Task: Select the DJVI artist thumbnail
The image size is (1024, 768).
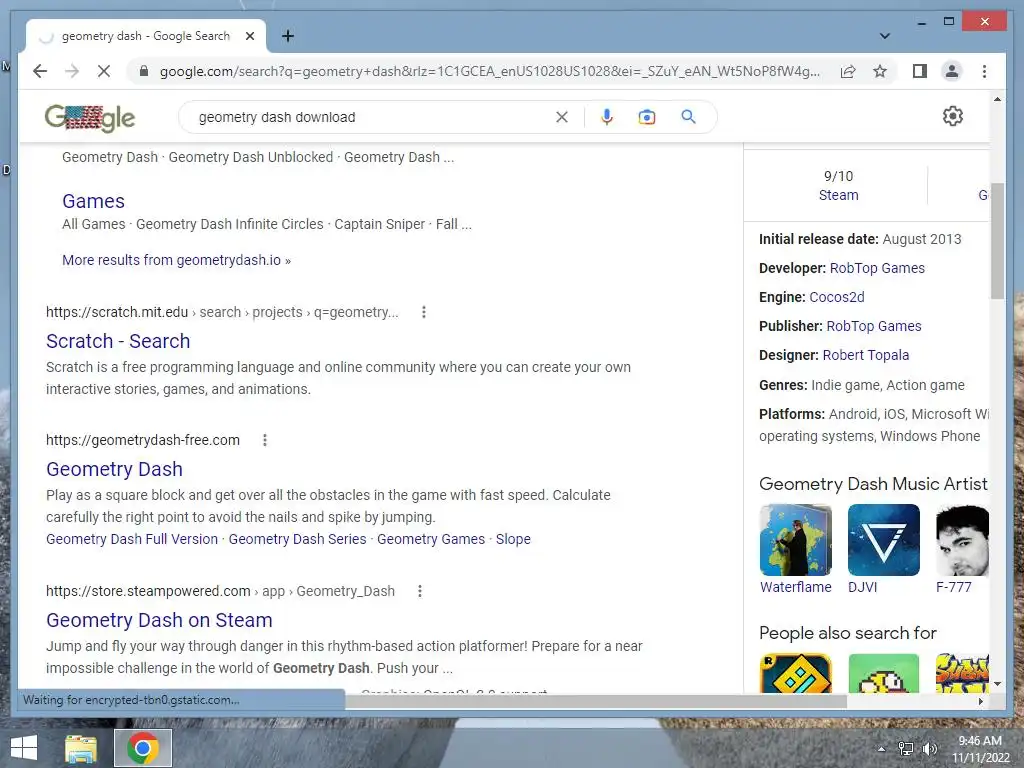Action: pyautogui.click(x=884, y=539)
